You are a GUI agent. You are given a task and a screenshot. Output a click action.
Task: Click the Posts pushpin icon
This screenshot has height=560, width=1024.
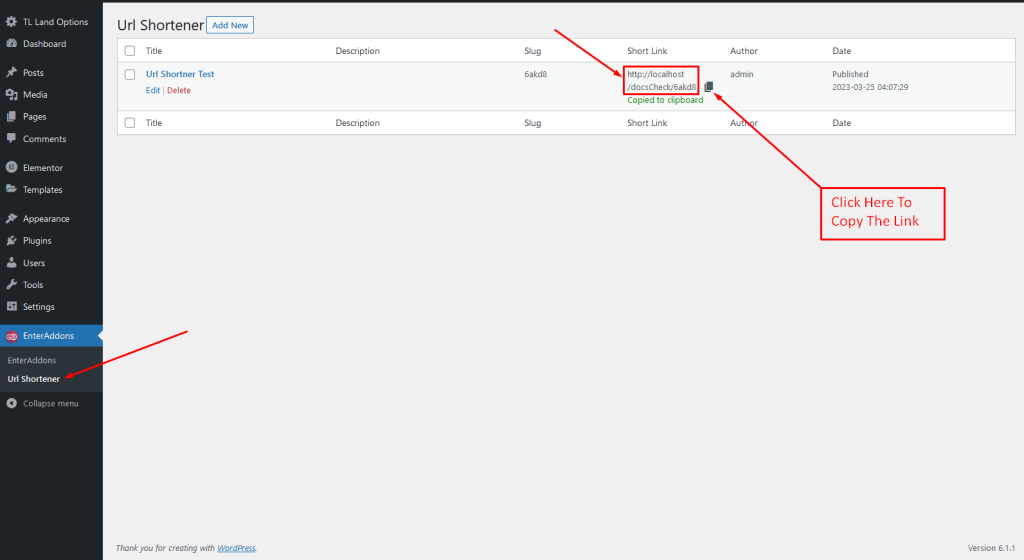[x=11, y=72]
